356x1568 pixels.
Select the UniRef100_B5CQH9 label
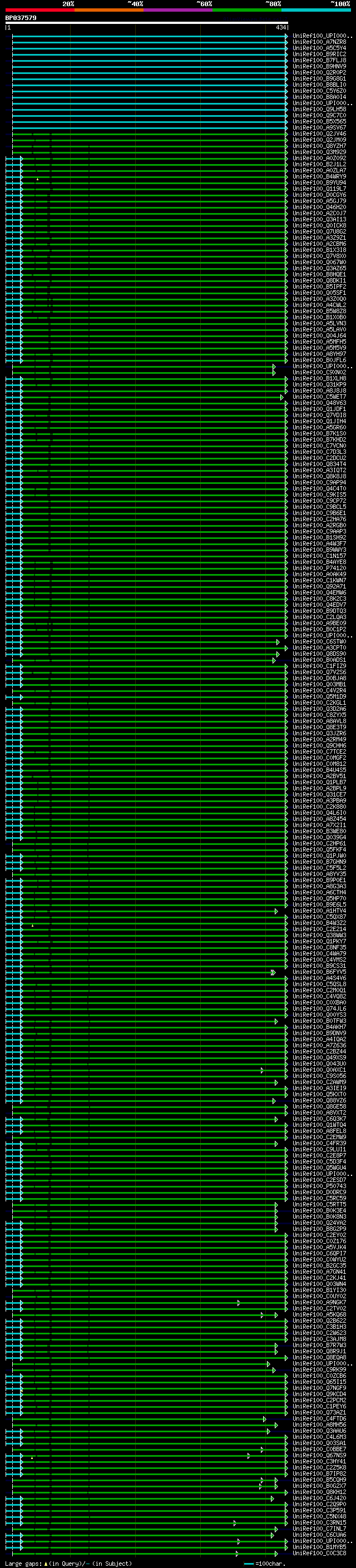coord(319,1480)
